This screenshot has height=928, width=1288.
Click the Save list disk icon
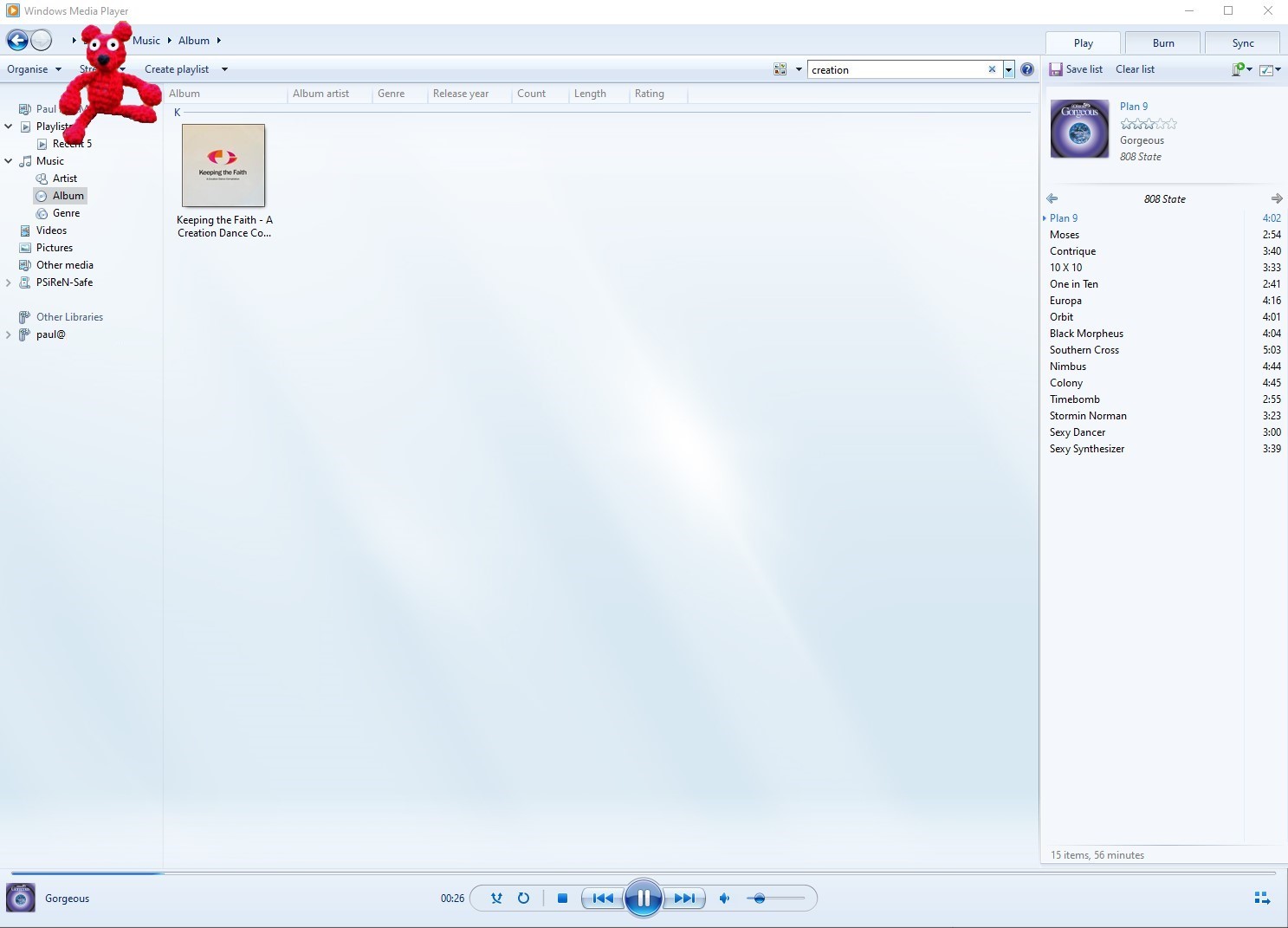(1056, 69)
